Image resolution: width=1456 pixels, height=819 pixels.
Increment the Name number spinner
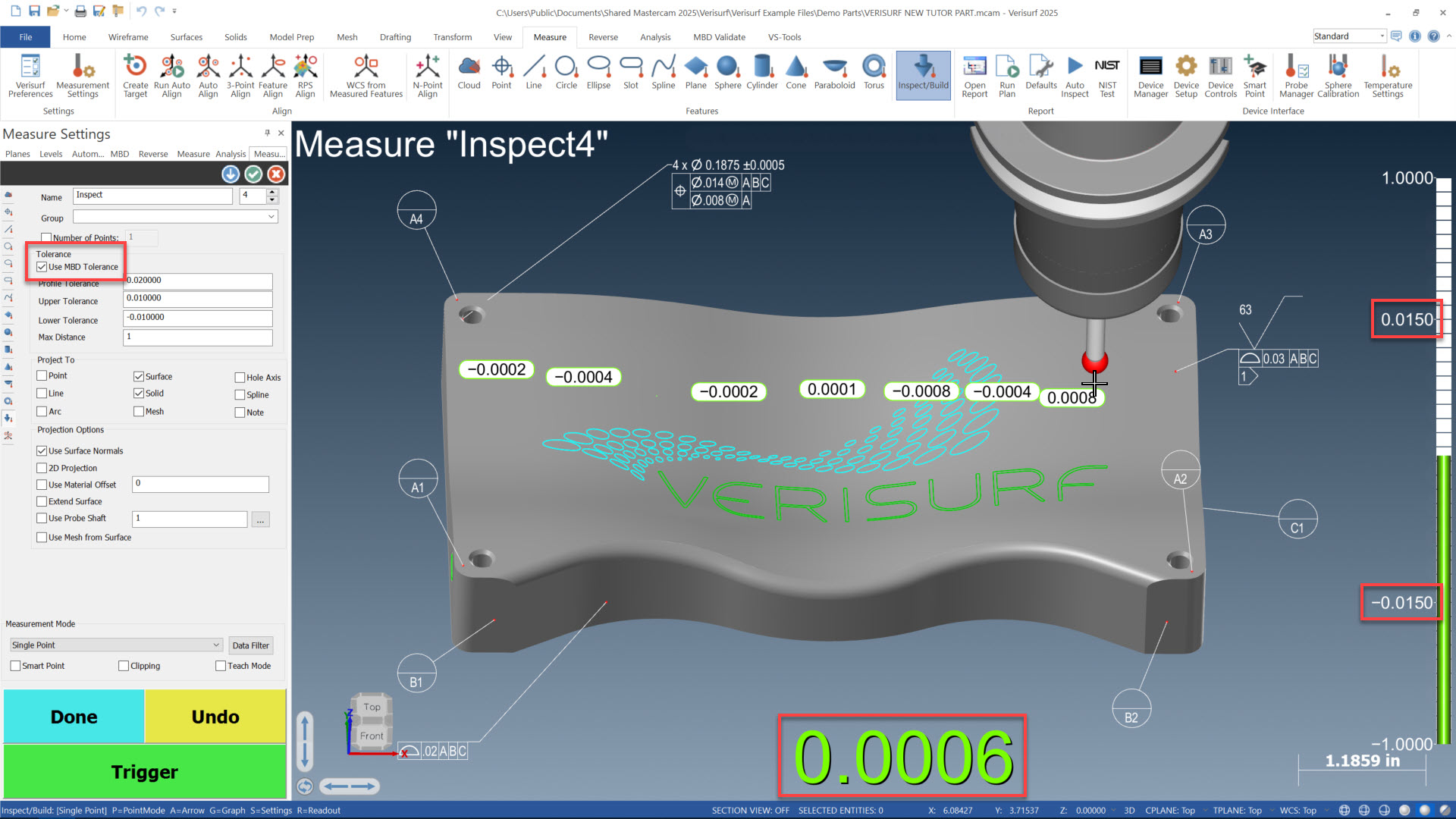[272, 192]
